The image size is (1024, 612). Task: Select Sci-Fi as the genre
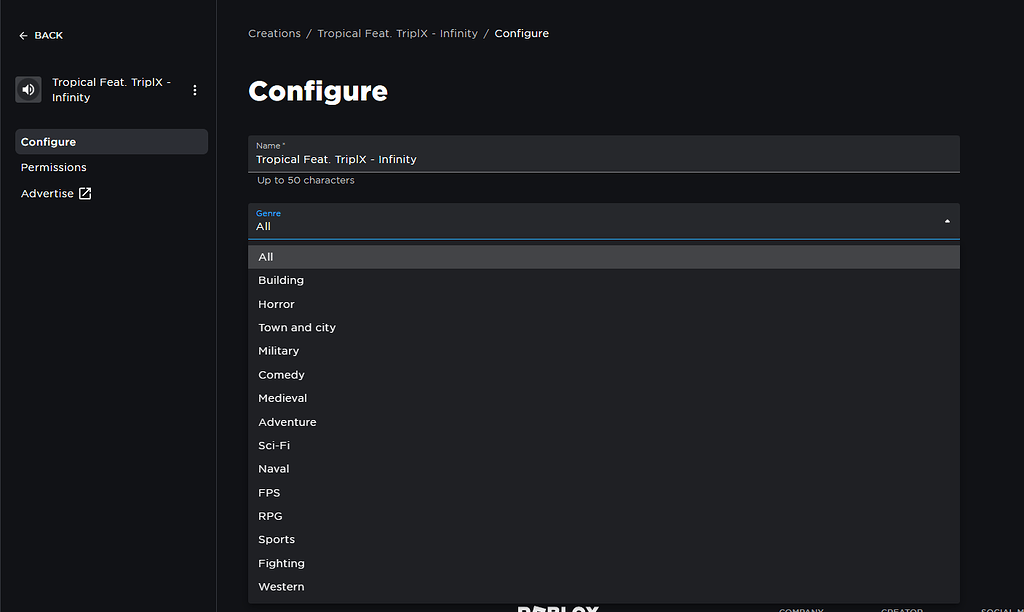[273, 445]
